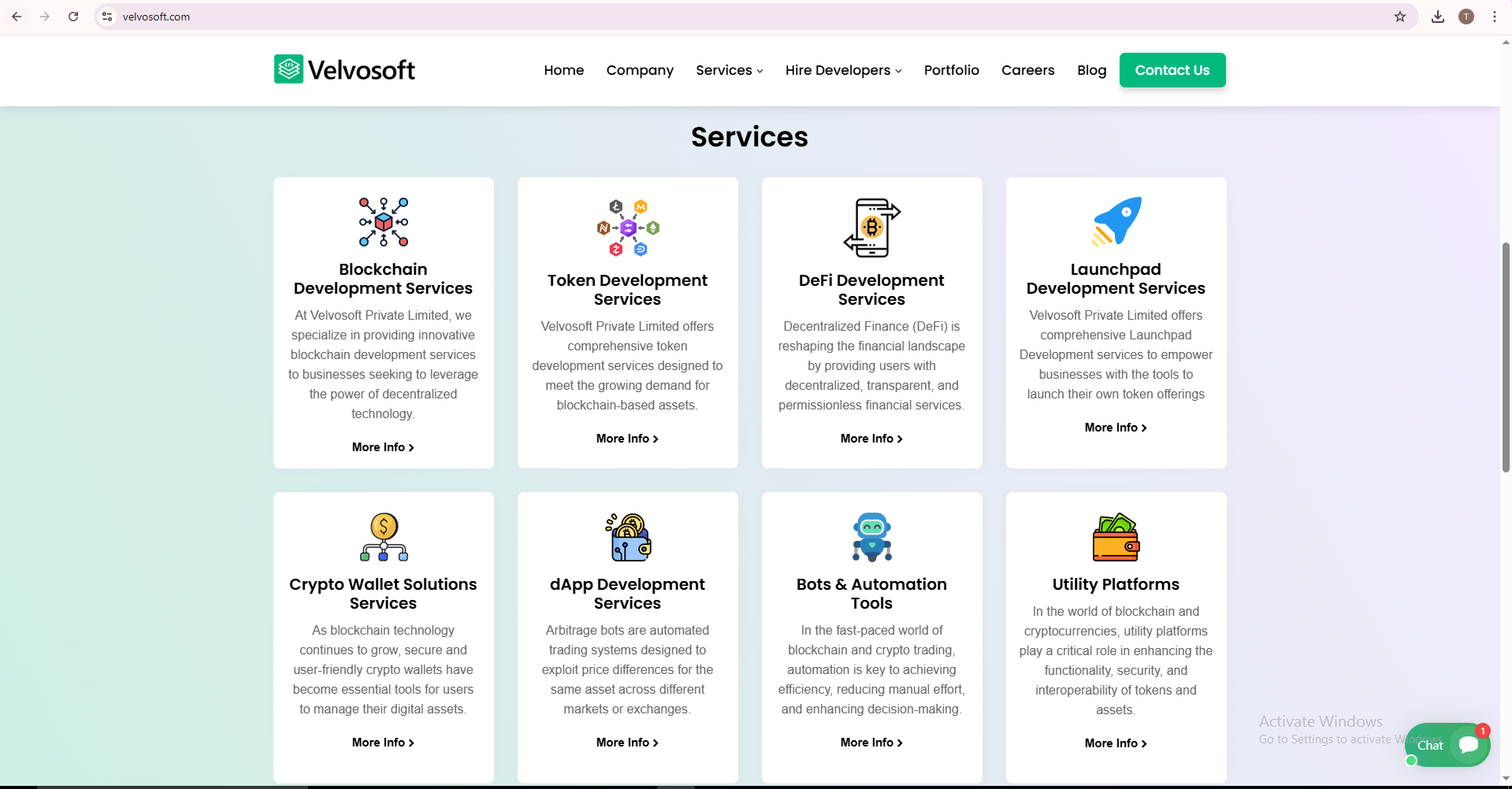Click the Crypto Wallet dollar coin icon
1512x789 pixels.
(x=384, y=537)
